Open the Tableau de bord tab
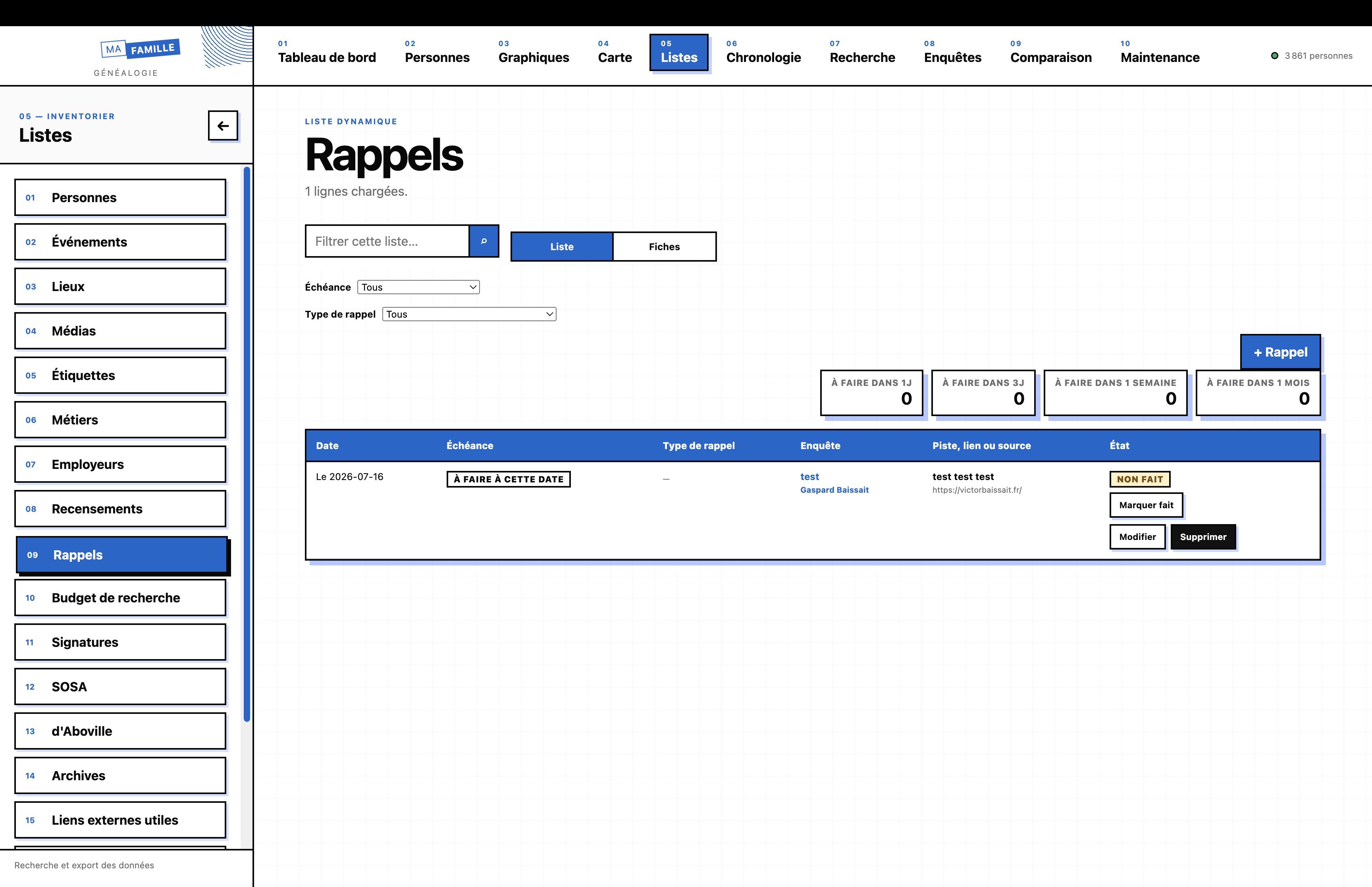 point(326,52)
